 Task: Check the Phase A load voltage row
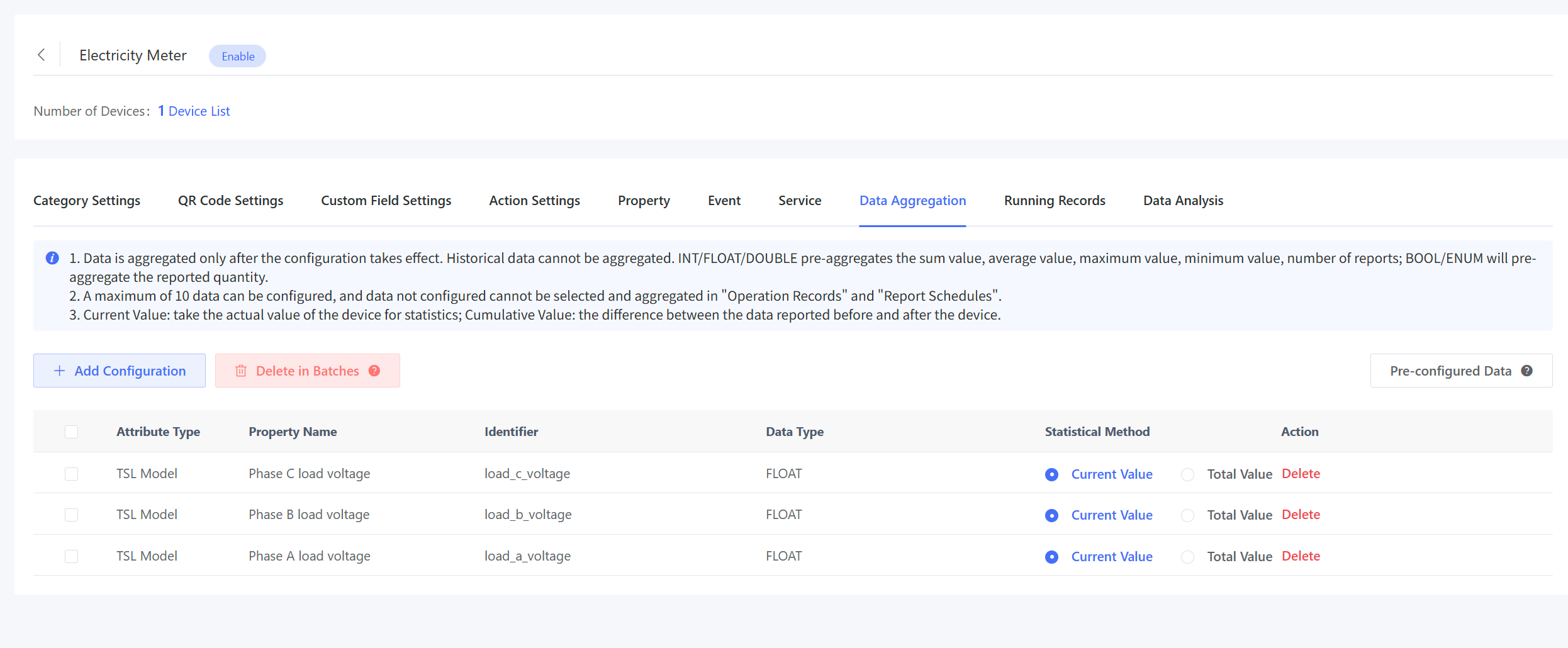click(x=72, y=557)
